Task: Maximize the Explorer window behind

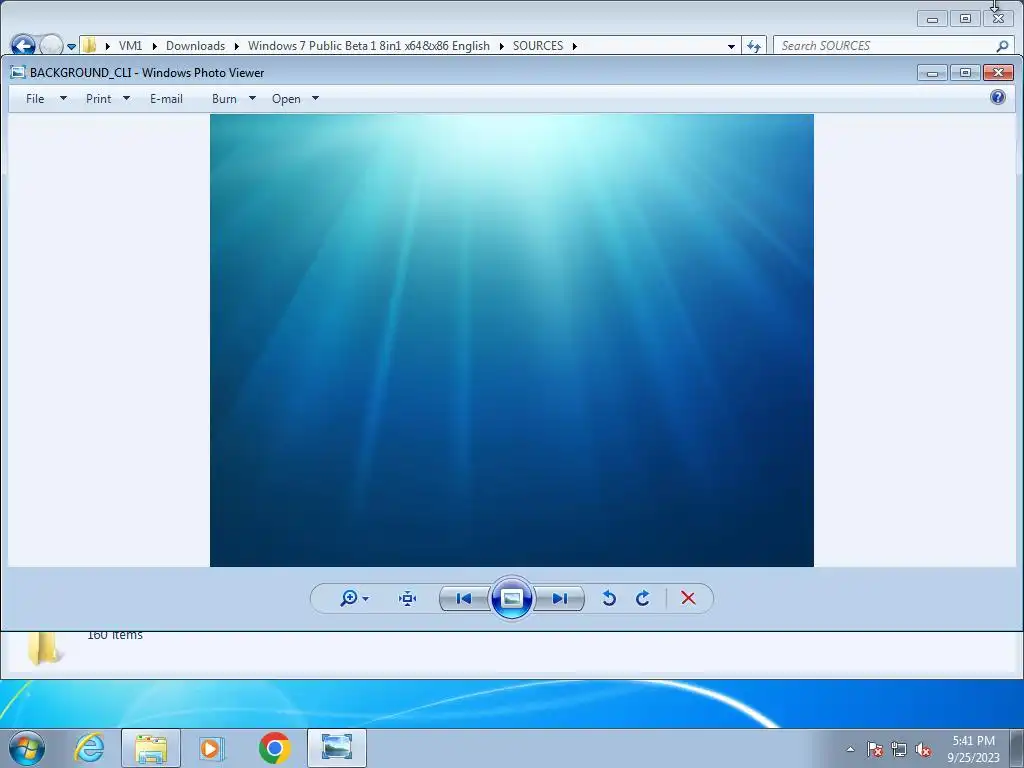Action: pos(965,18)
